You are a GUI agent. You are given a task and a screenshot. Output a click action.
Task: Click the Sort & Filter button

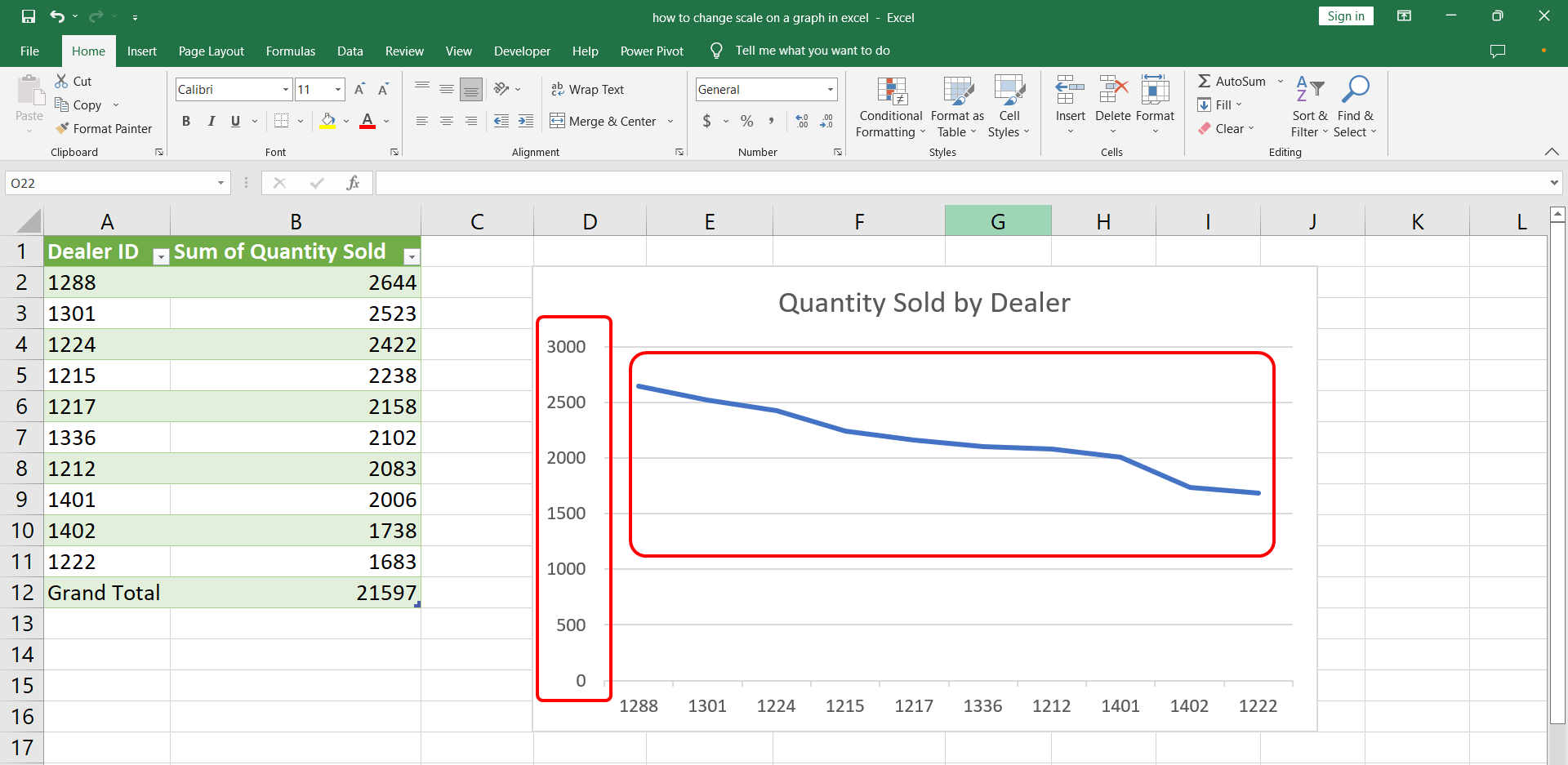click(x=1310, y=108)
